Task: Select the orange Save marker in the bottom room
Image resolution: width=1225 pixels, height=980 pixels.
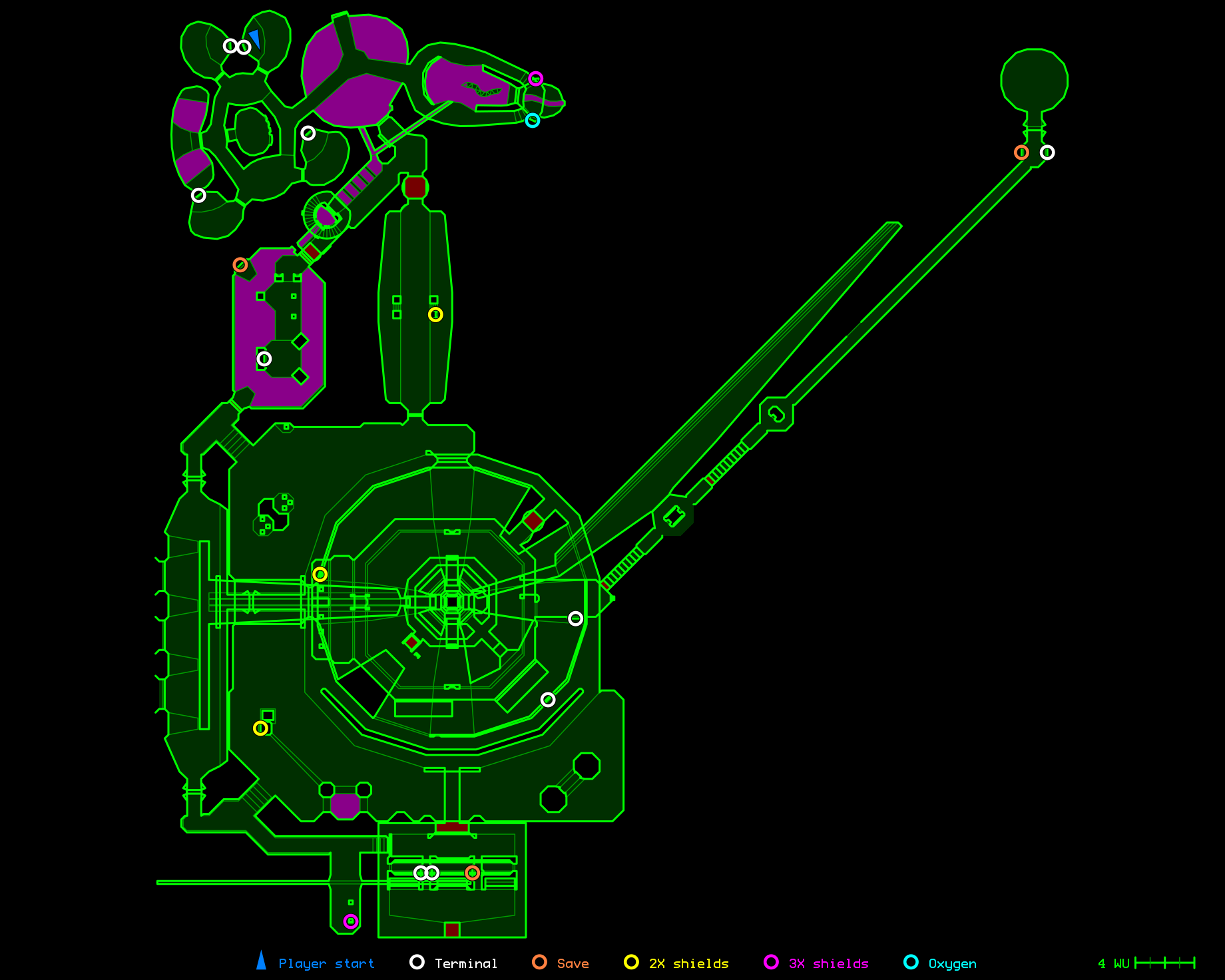Action: (472, 873)
